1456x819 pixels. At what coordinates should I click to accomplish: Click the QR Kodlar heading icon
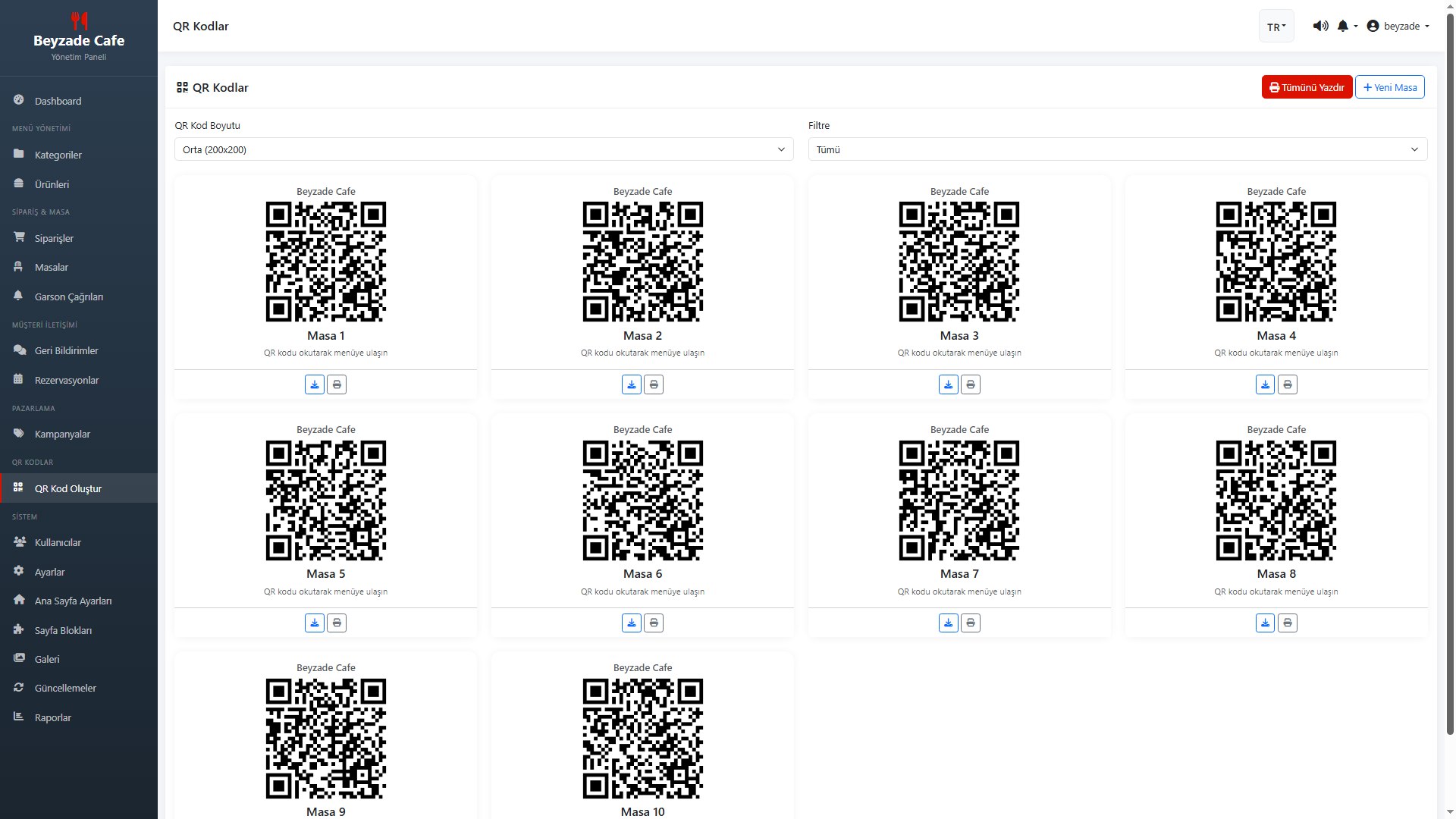pyautogui.click(x=182, y=87)
